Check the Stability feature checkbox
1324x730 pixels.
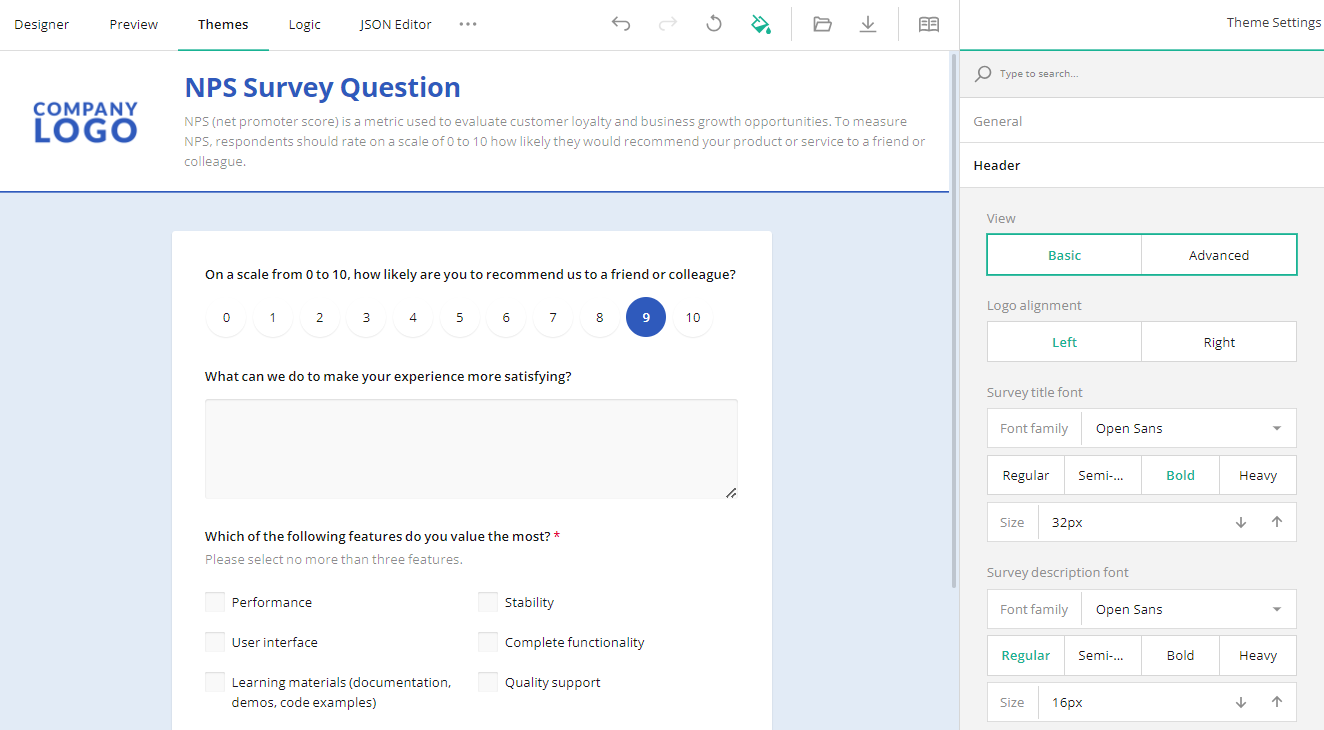[487, 601]
